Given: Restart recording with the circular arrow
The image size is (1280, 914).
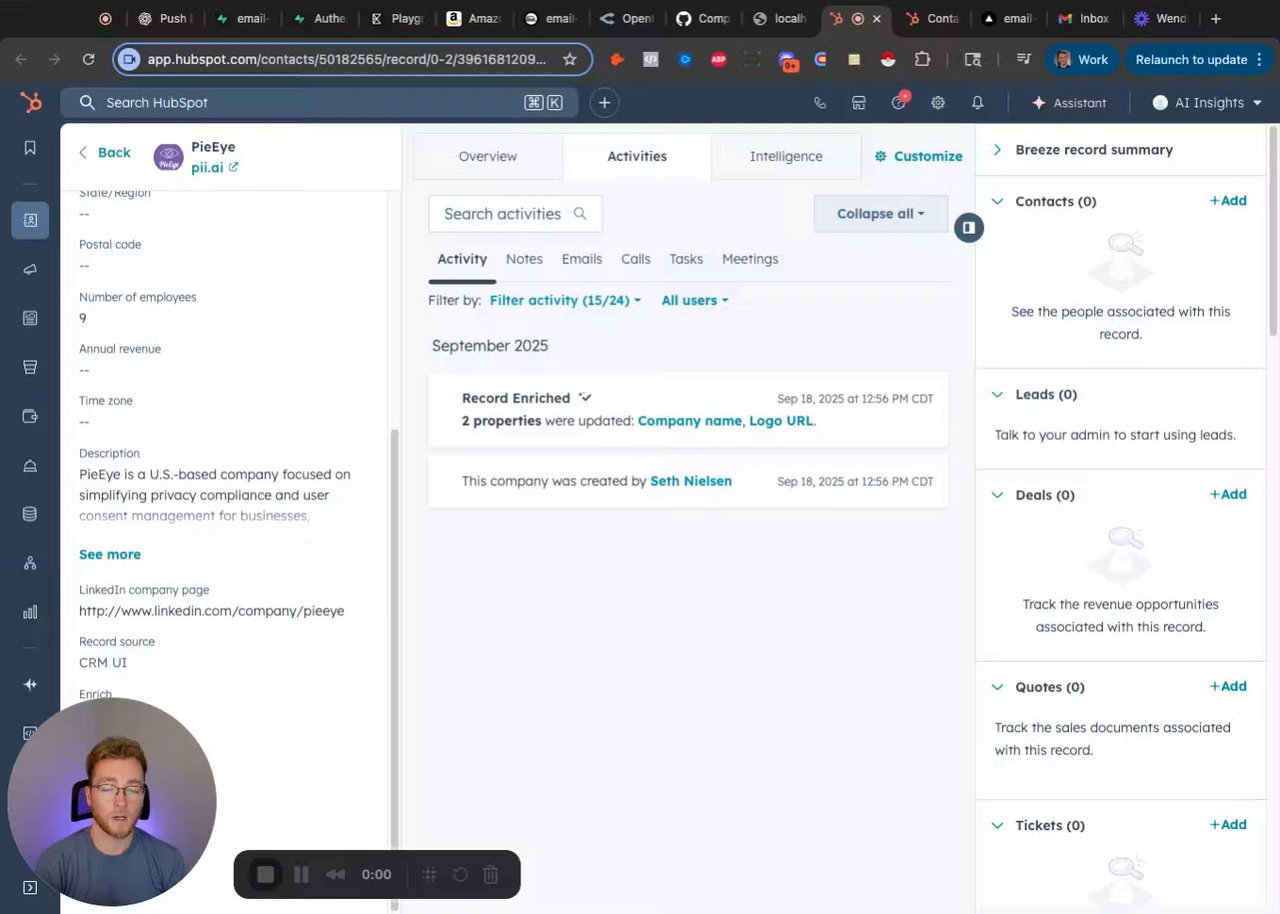Looking at the screenshot, I should [460, 874].
